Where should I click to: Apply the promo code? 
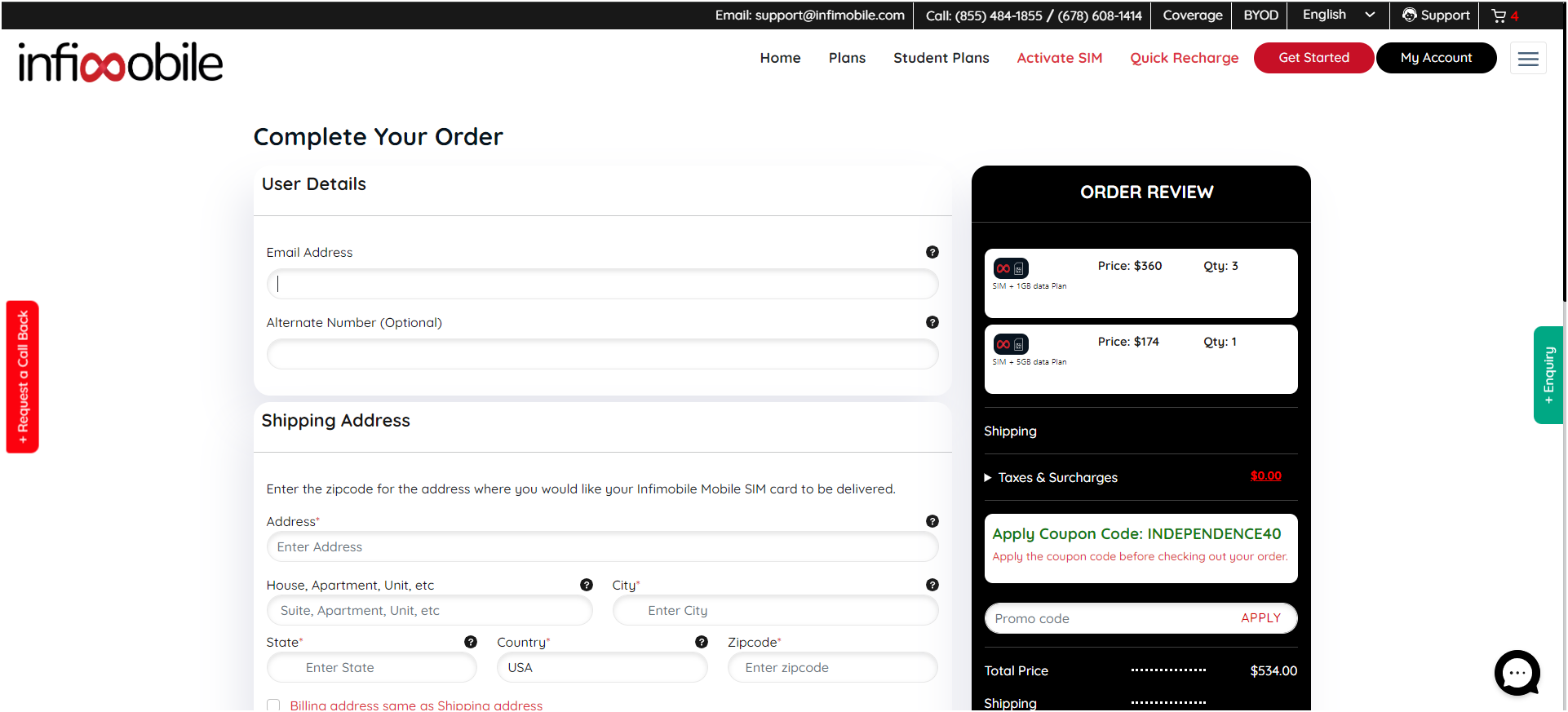(1260, 617)
